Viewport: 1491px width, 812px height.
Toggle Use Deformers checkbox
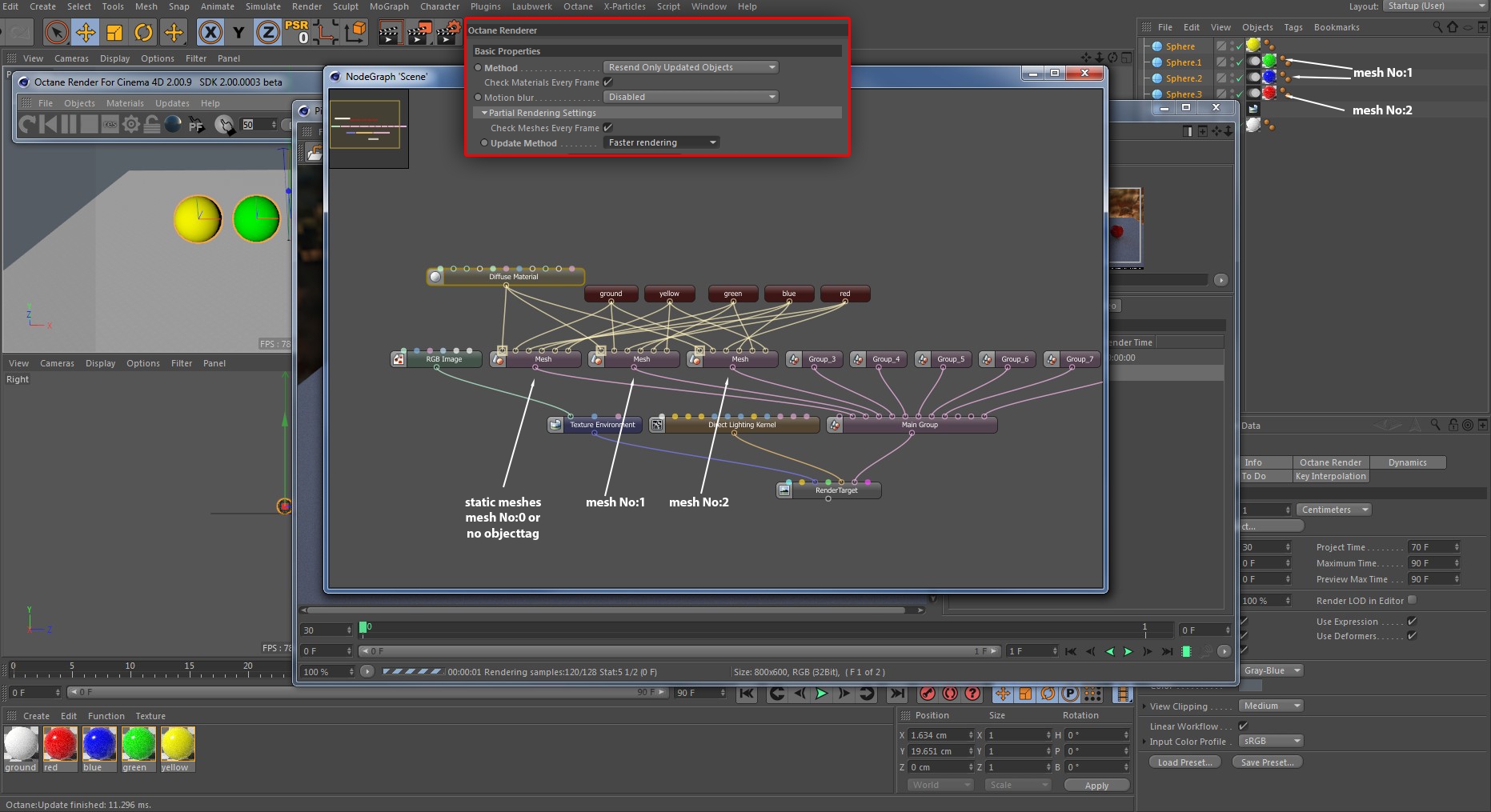pos(1412,636)
